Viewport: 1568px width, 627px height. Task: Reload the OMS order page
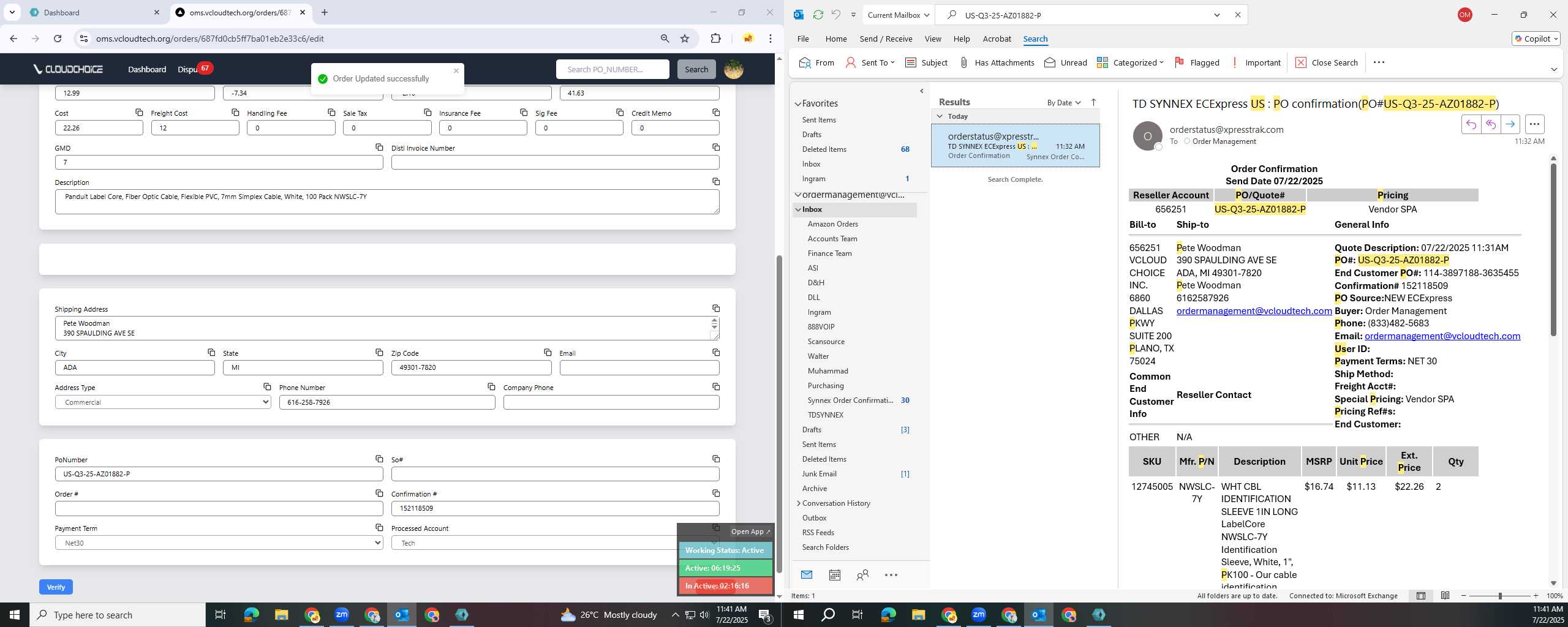point(58,39)
